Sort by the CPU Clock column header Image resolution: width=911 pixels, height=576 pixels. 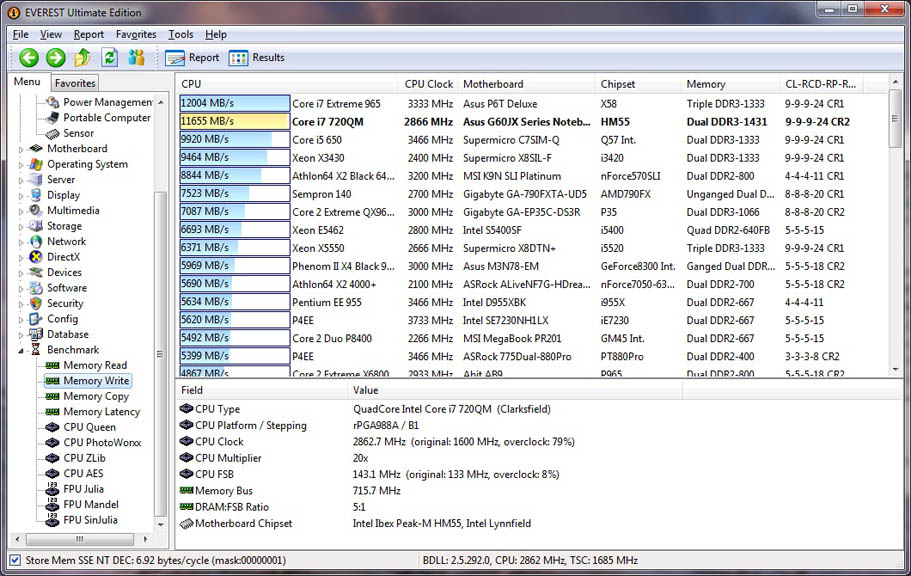tap(428, 84)
